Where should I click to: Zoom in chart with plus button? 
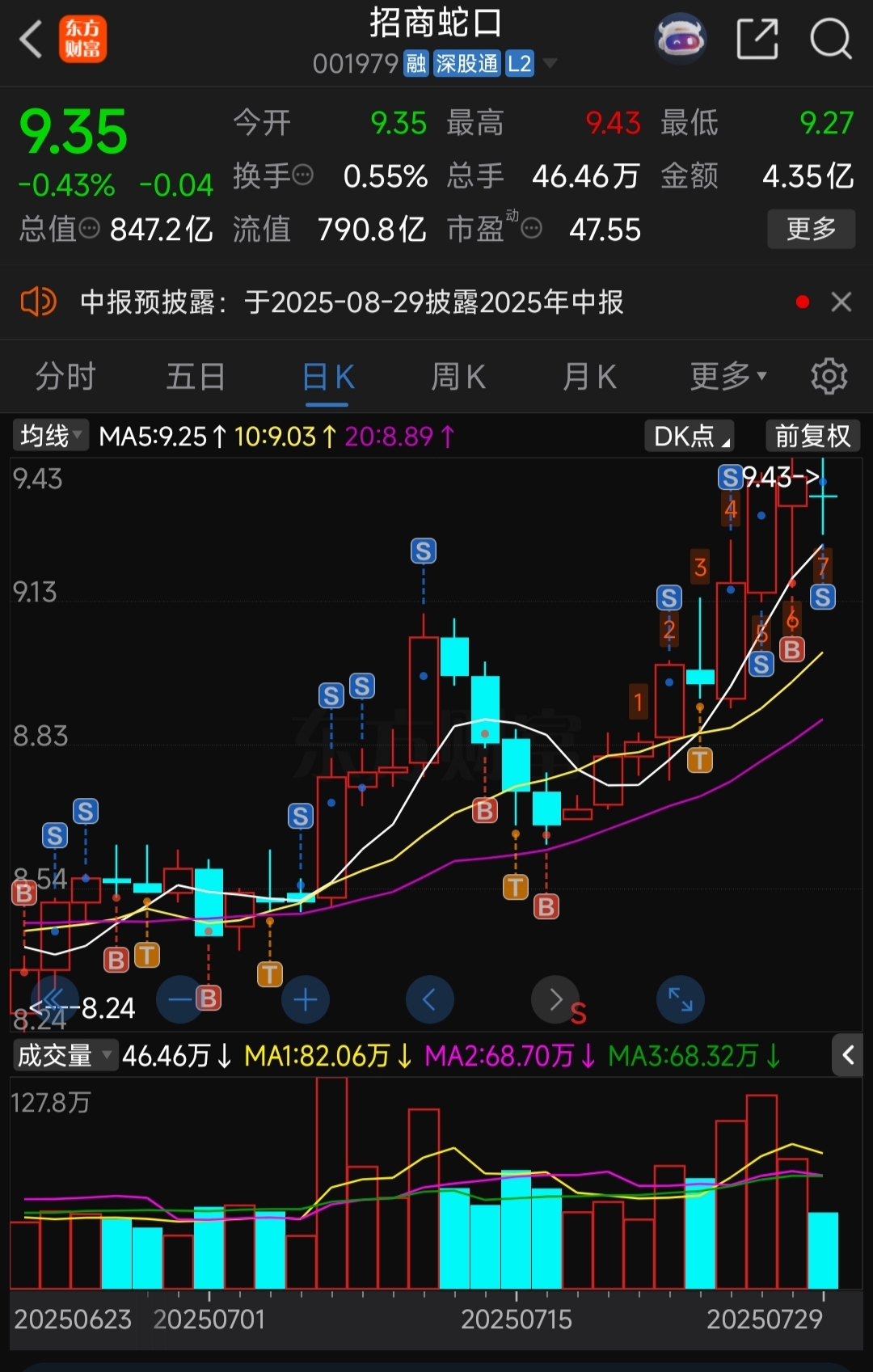click(305, 1000)
